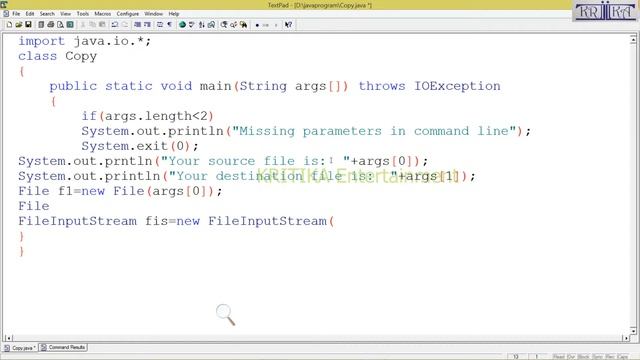Screen dimensions: 640x360
Task: Click the horizontal scrollbar left arrow
Action: (x=8, y=338)
